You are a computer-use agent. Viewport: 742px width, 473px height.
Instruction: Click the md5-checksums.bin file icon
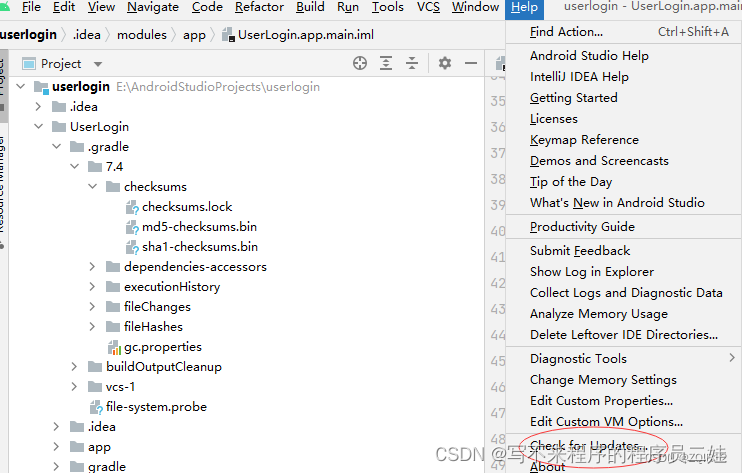coord(132,227)
